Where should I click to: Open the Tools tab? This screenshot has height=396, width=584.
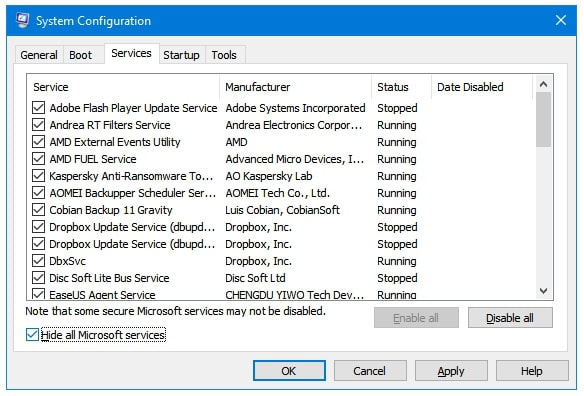[x=224, y=55]
